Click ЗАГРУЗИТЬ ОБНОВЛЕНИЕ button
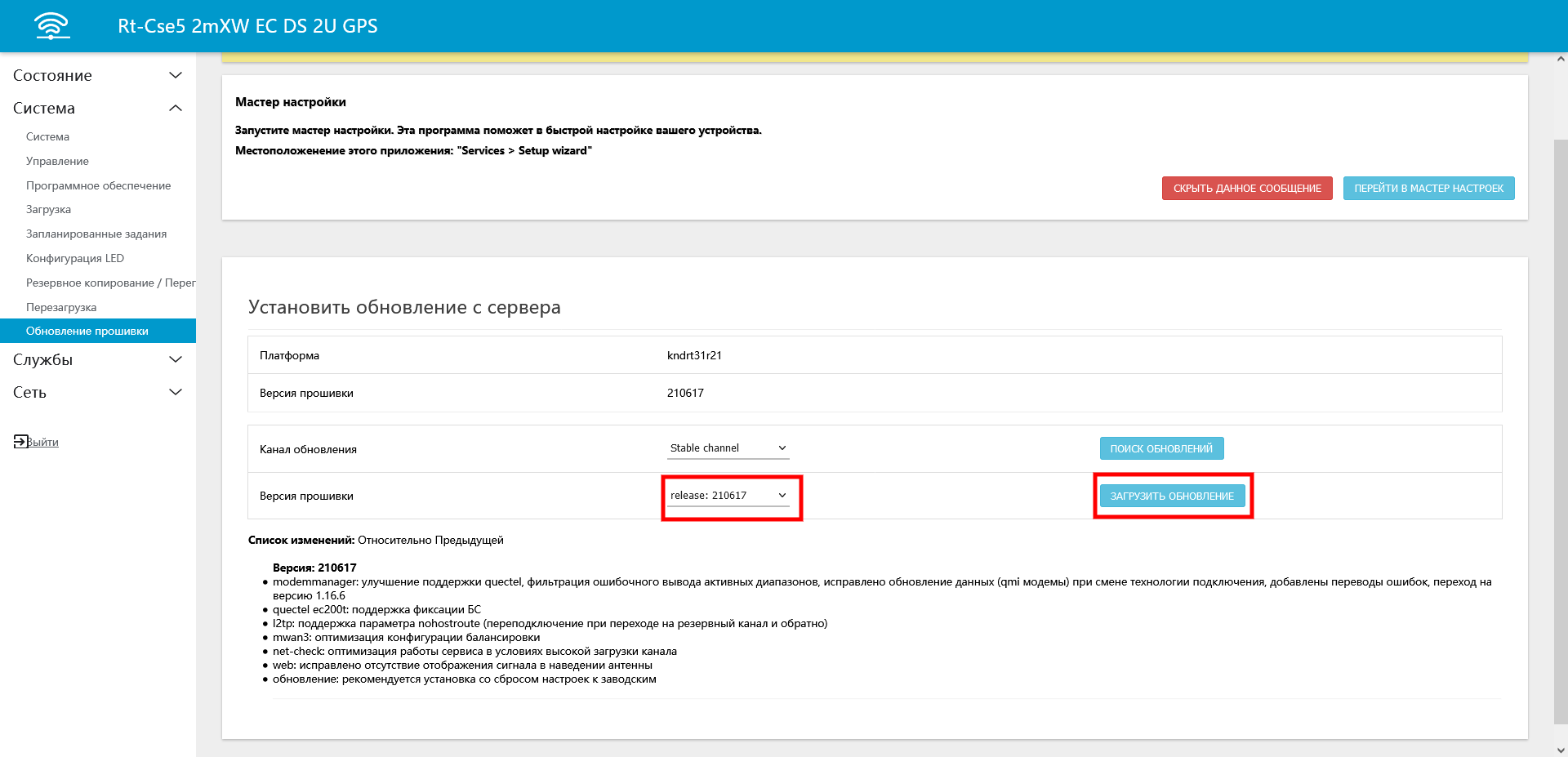 1172,496
